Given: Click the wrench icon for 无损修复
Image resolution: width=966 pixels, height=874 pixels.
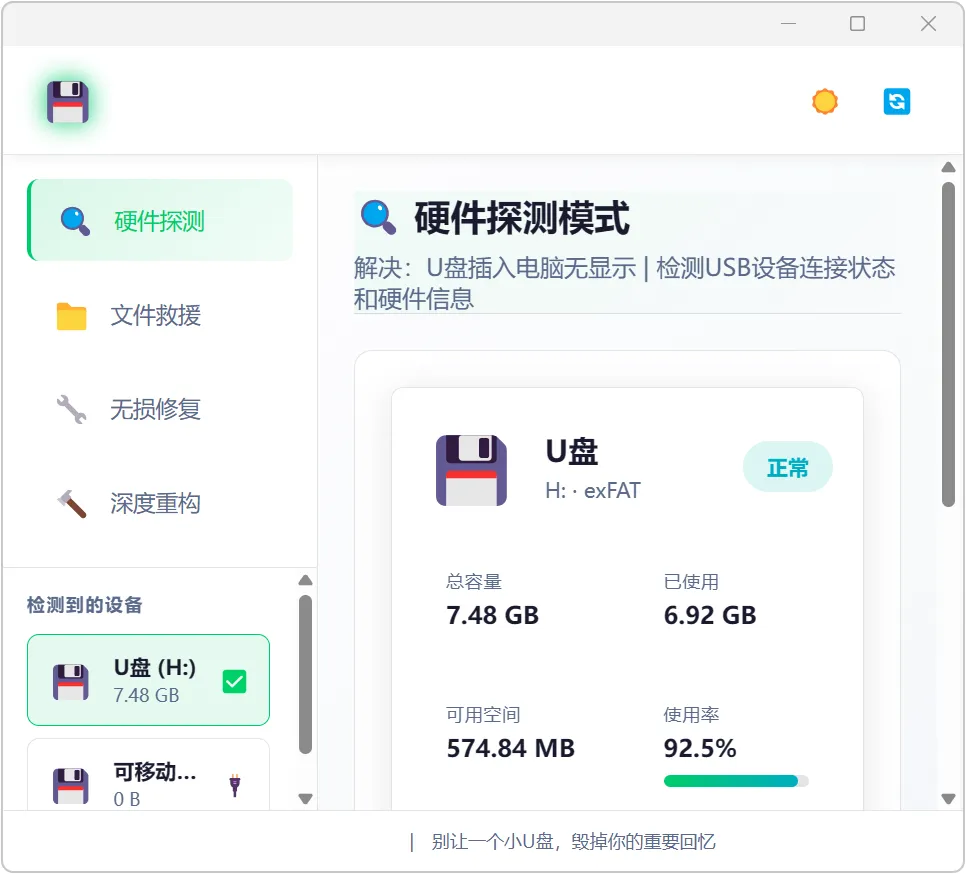Looking at the screenshot, I should coord(71,410).
